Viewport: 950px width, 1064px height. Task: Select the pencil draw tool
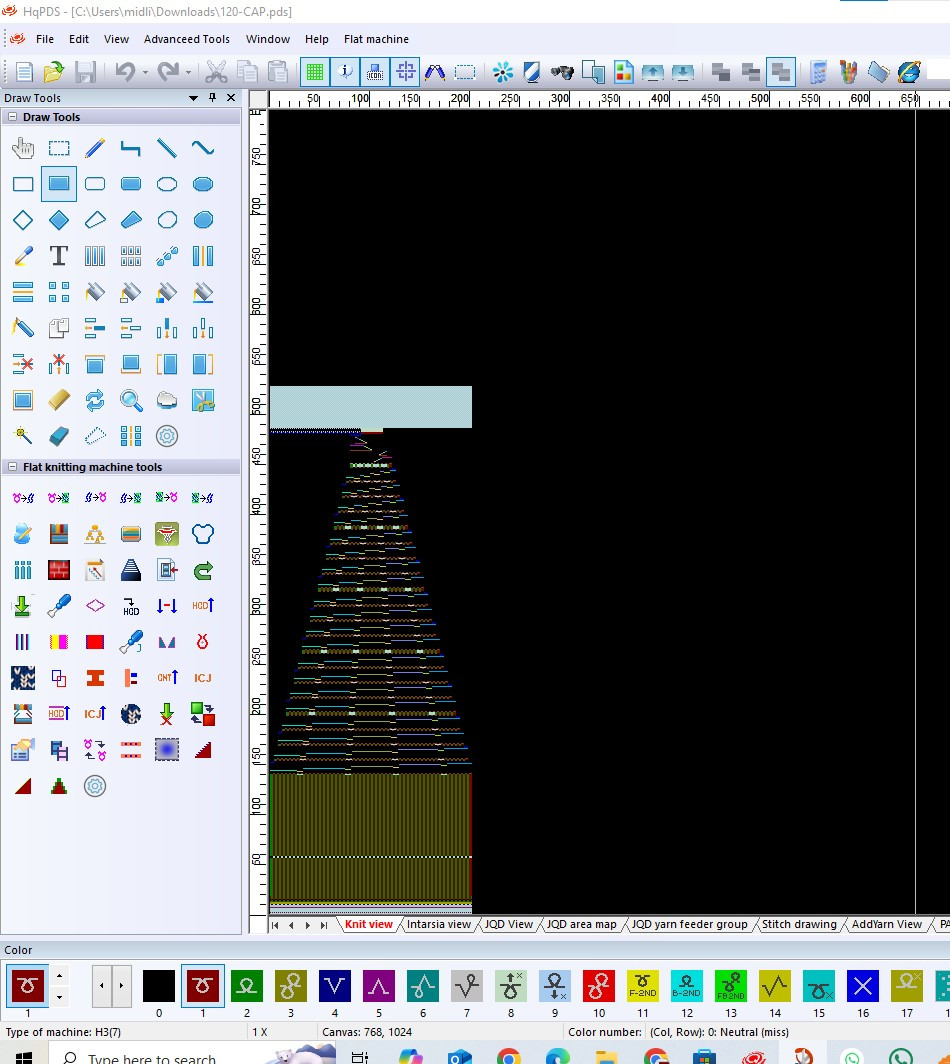(95, 148)
